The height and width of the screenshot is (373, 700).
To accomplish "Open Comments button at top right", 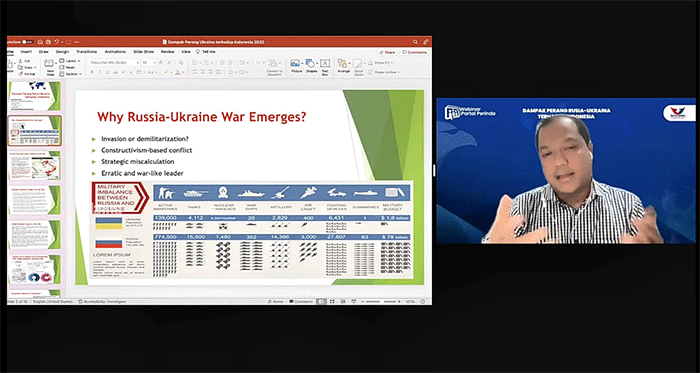I will [415, 52].
